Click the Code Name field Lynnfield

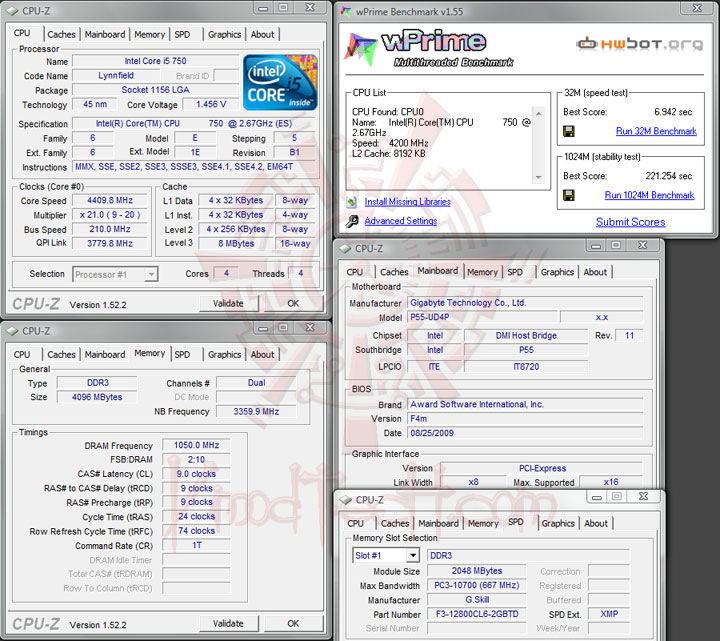tap(116, 76)
